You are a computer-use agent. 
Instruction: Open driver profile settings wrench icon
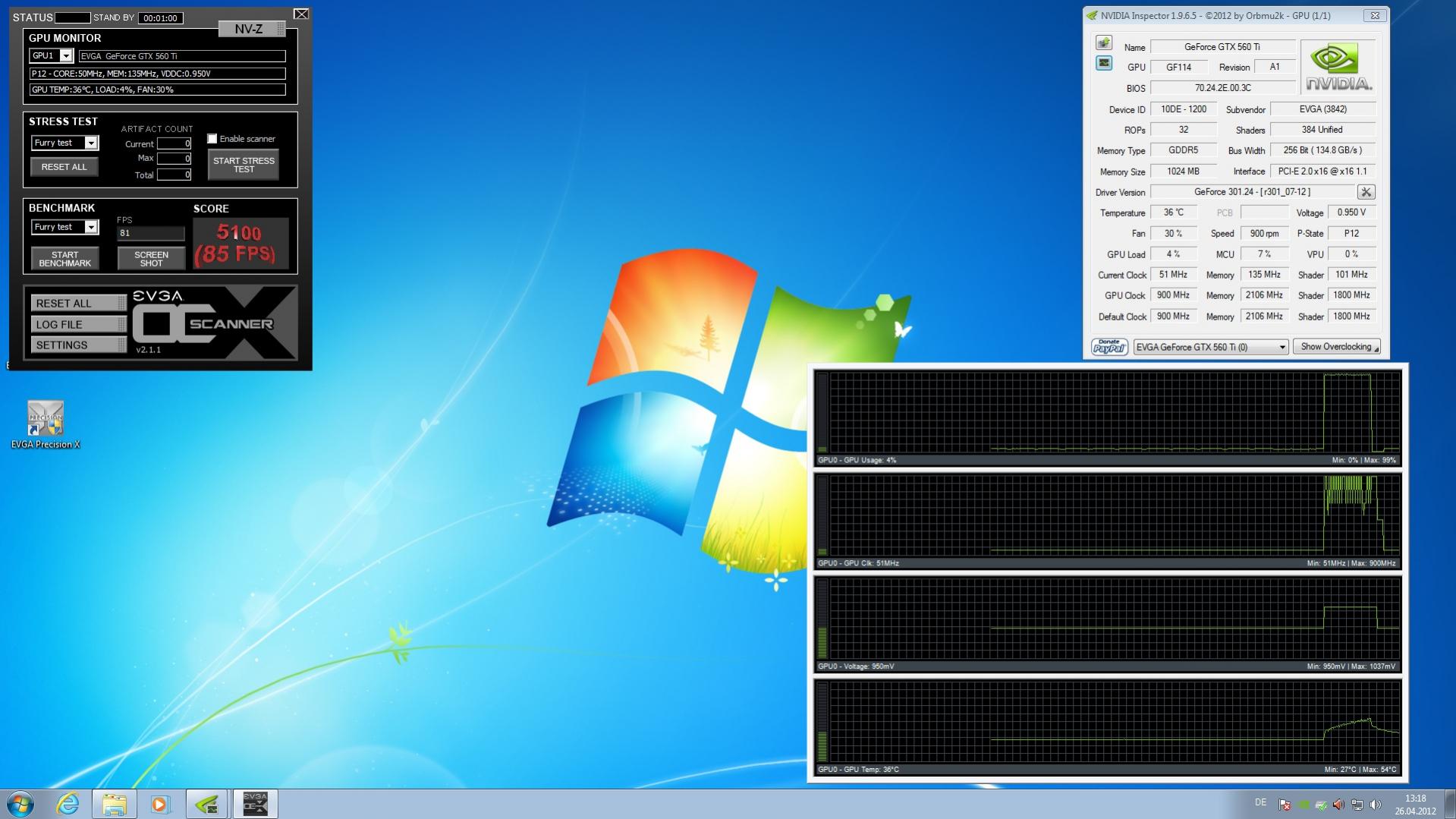[x=1366, y=192]
